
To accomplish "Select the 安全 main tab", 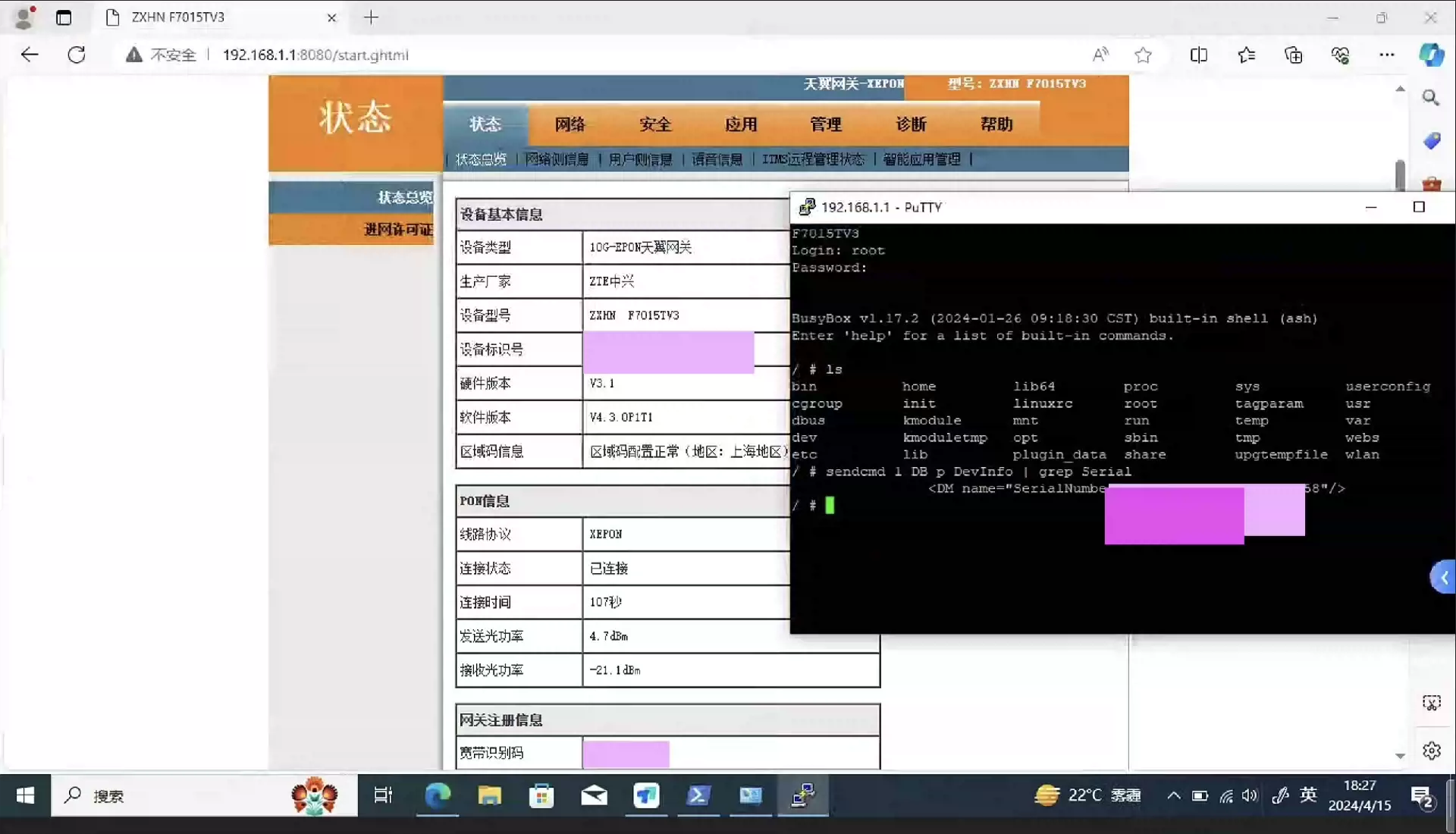I will click(x=655, y=124).
